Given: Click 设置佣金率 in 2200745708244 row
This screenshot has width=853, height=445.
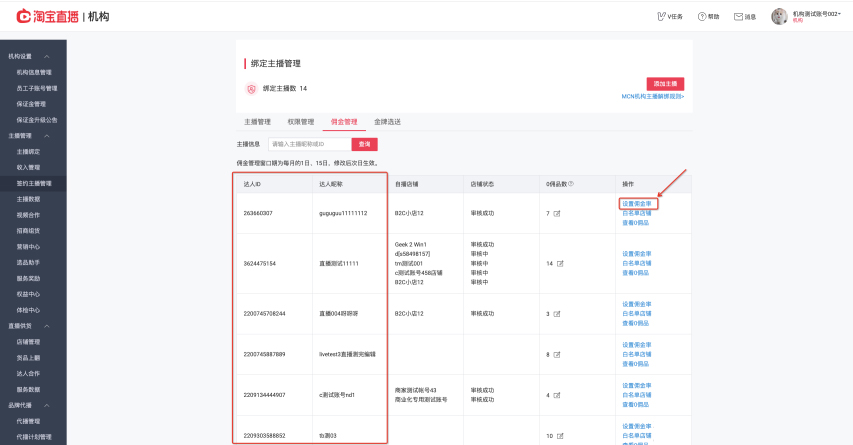Looking at the screenshot, I should click(636, 305).
